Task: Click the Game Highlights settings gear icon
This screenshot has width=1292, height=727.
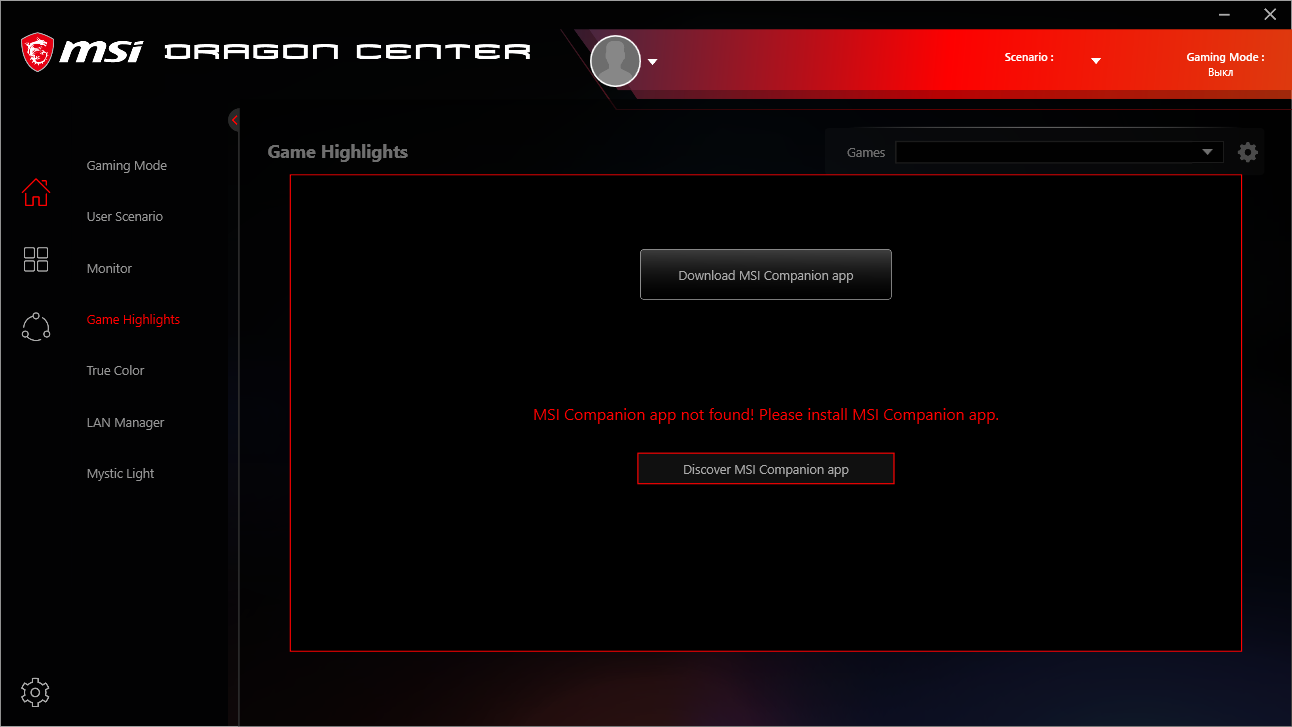Action: 1247,152
